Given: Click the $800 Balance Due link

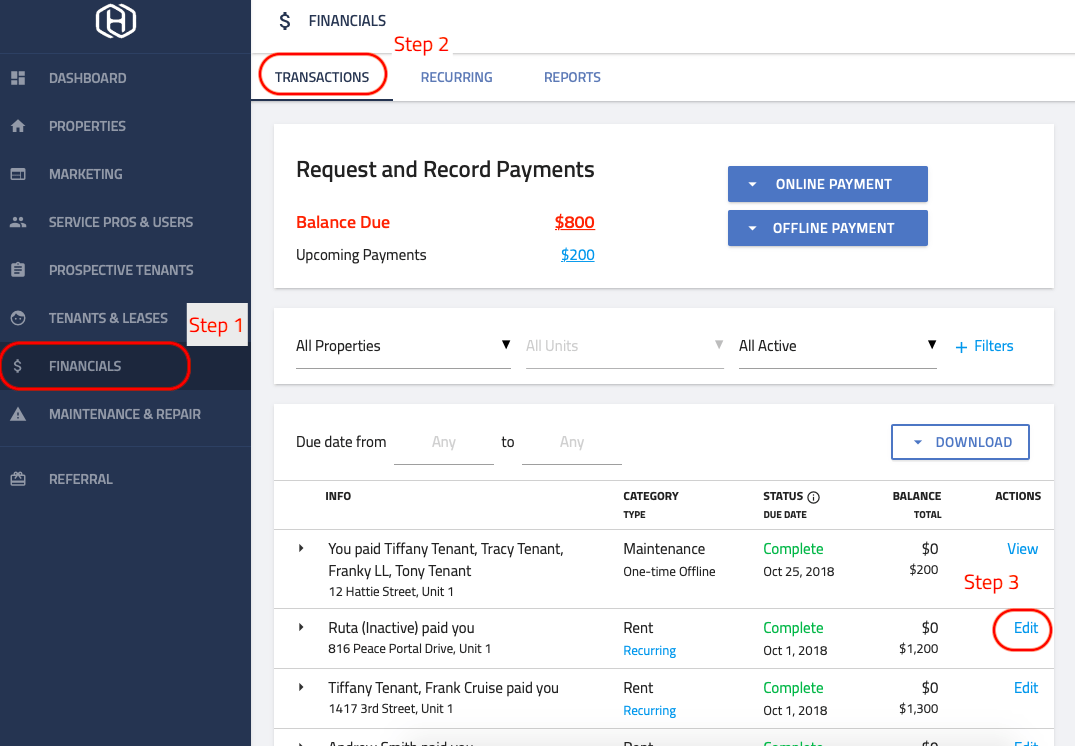Looking at the screenshot, I should point(574,221).
